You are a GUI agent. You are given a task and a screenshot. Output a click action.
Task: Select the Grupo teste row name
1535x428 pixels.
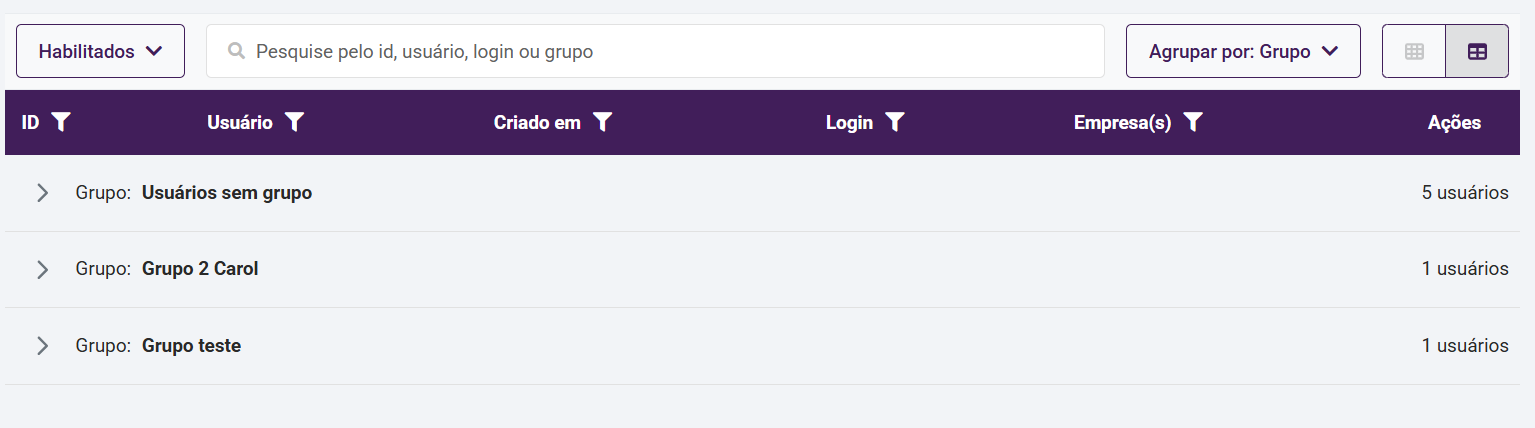[x=191, y=346]
